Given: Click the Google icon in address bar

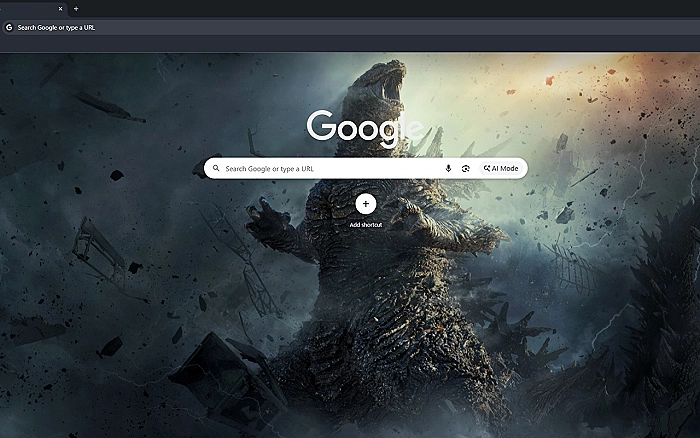Looking at the screenshot, I should (x=9, y=27).
